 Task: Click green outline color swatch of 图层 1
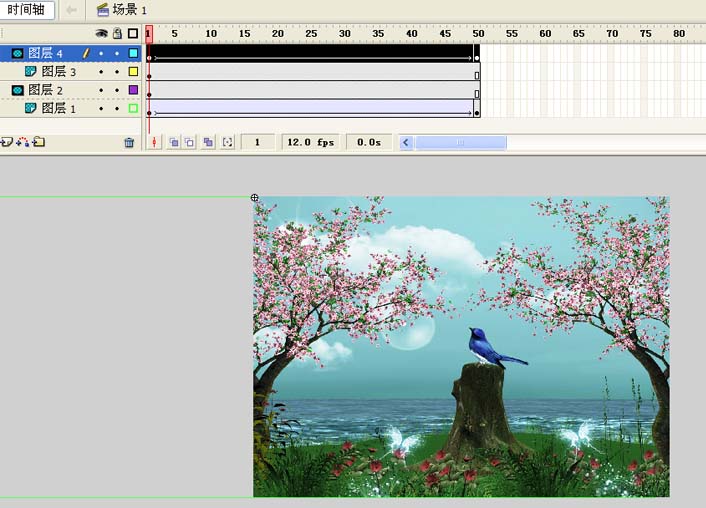pos(133,108)
